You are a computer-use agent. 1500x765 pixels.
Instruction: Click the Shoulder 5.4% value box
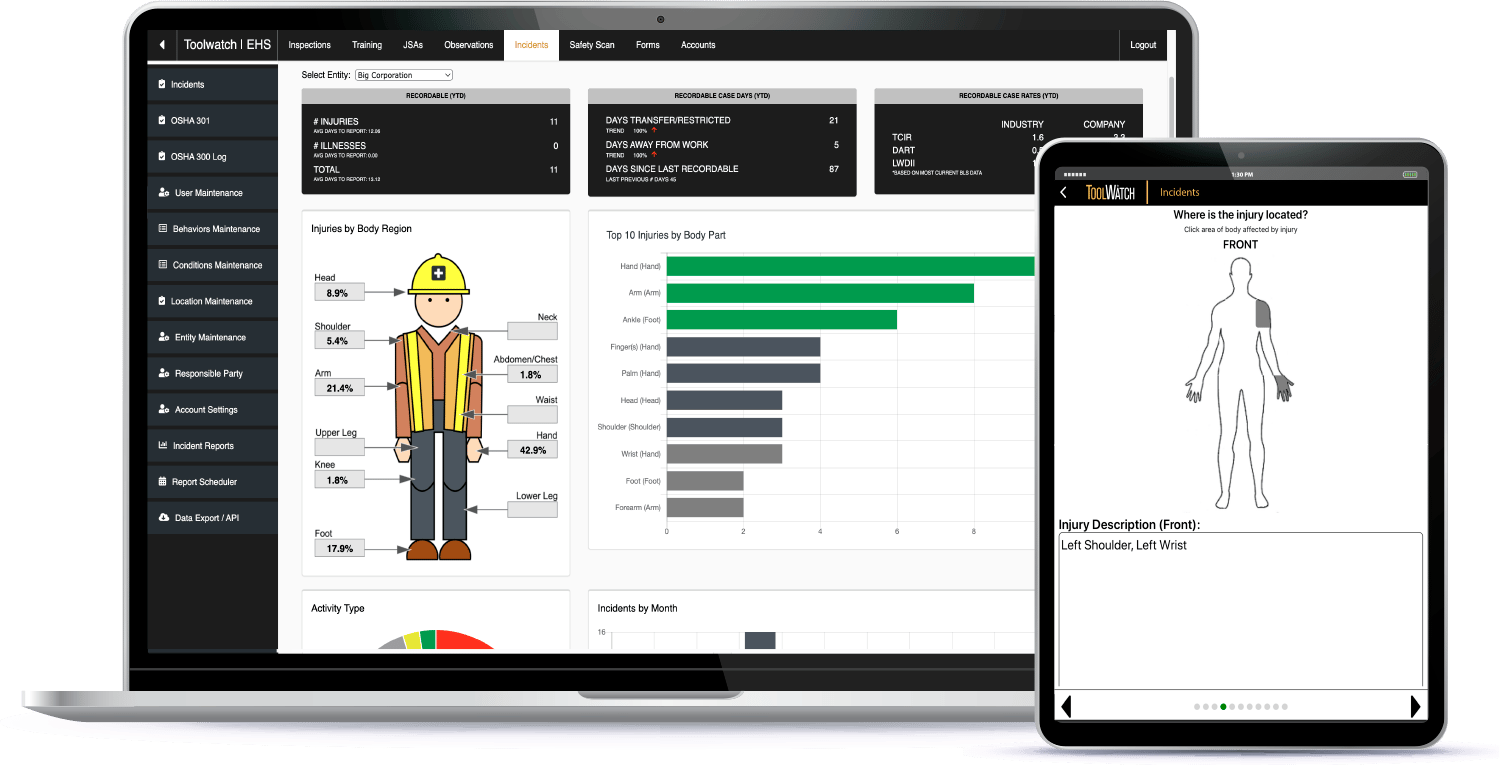point(338,341)
